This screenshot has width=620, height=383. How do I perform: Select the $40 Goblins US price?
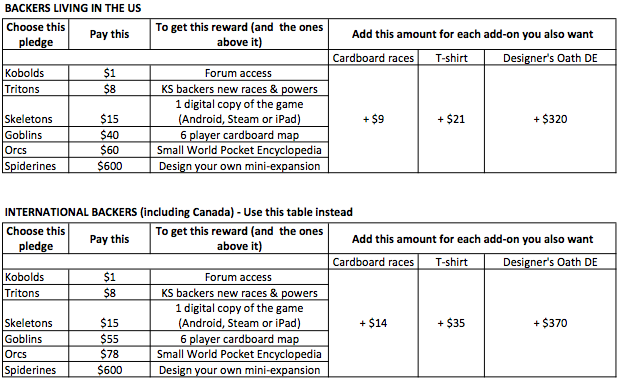pyautogui.click(x=110, y=135)
